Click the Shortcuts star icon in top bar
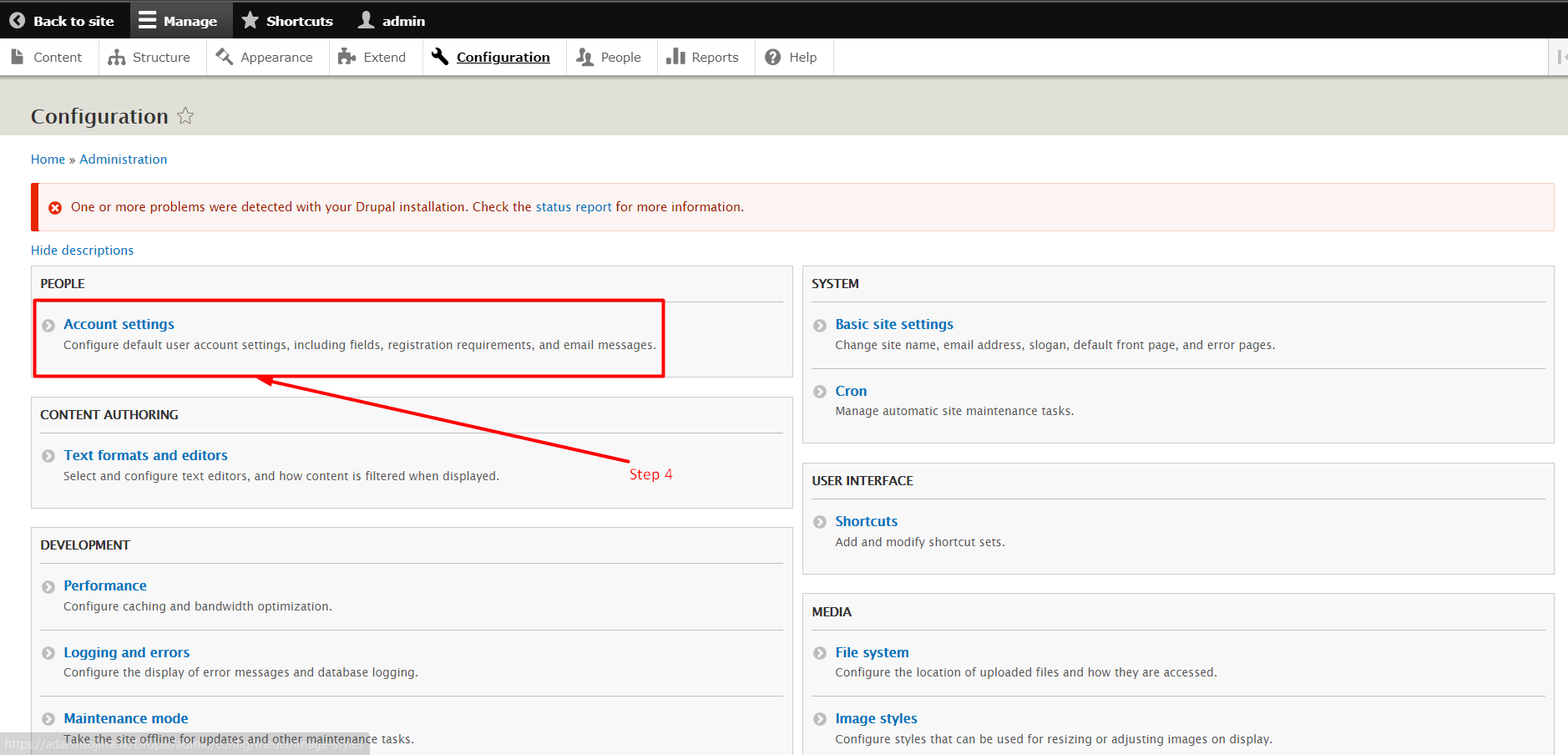The height and width of the screenshot is (755, 1568). click(250, 20)
